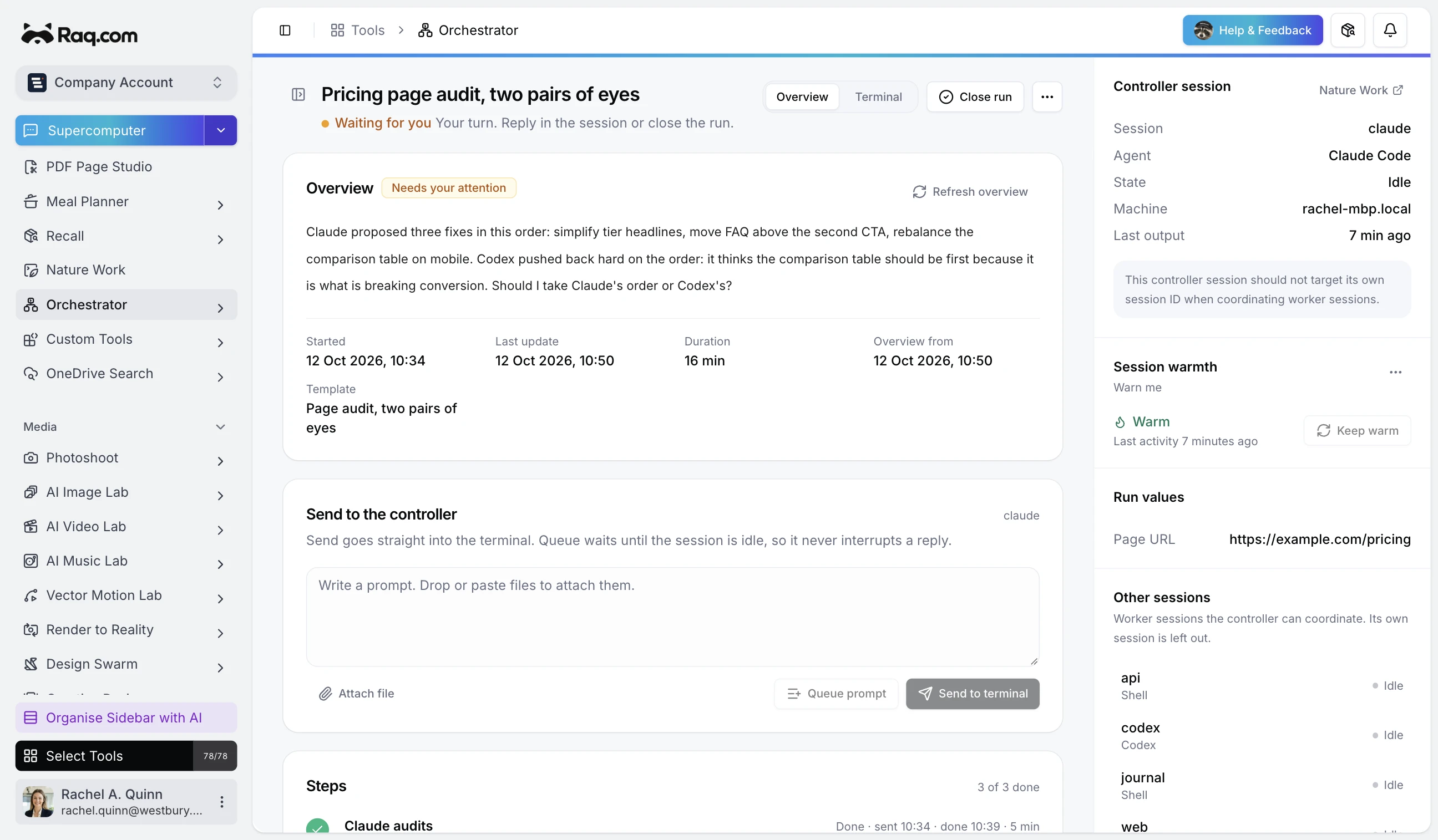Focus the Write a prompt text area
1438x840 pixels.
(672, 617)
